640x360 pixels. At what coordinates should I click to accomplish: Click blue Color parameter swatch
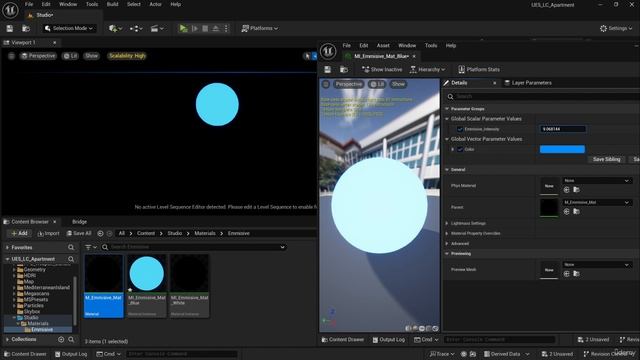click(x=562, y=149)
